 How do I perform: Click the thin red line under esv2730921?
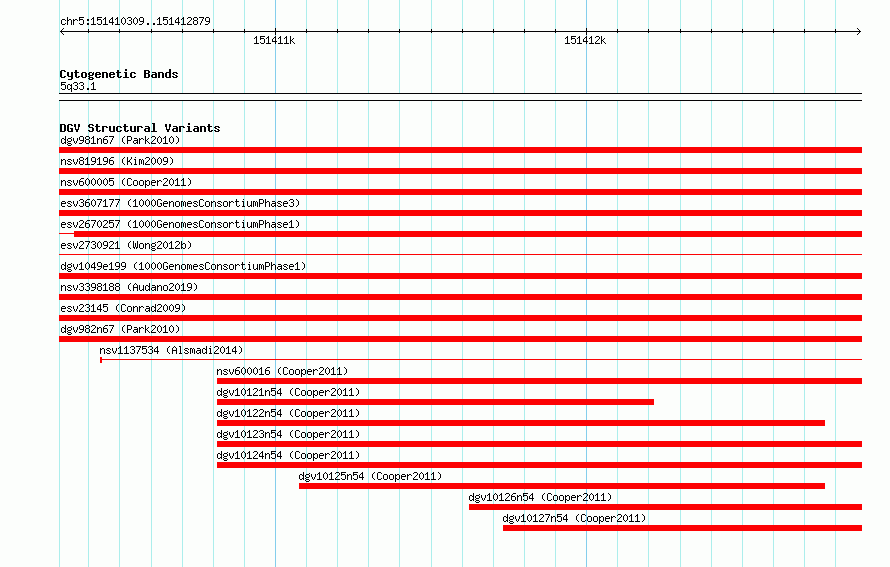tap(460, 254)
